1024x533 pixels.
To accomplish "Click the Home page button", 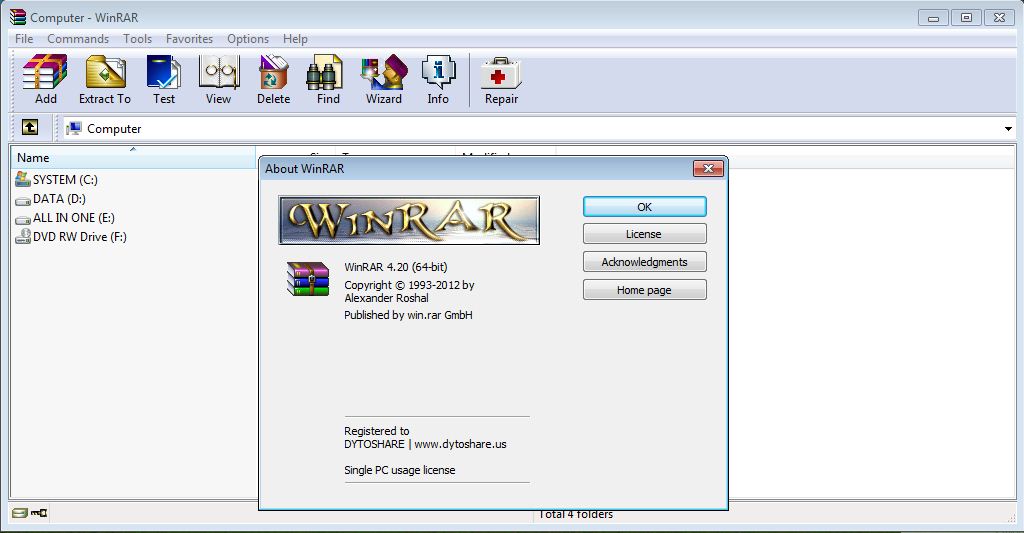I will pos(645,290).
